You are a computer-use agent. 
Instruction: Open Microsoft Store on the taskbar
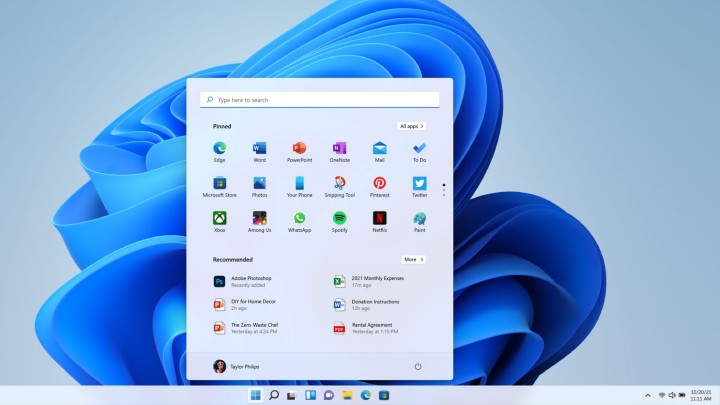[384, 395]
